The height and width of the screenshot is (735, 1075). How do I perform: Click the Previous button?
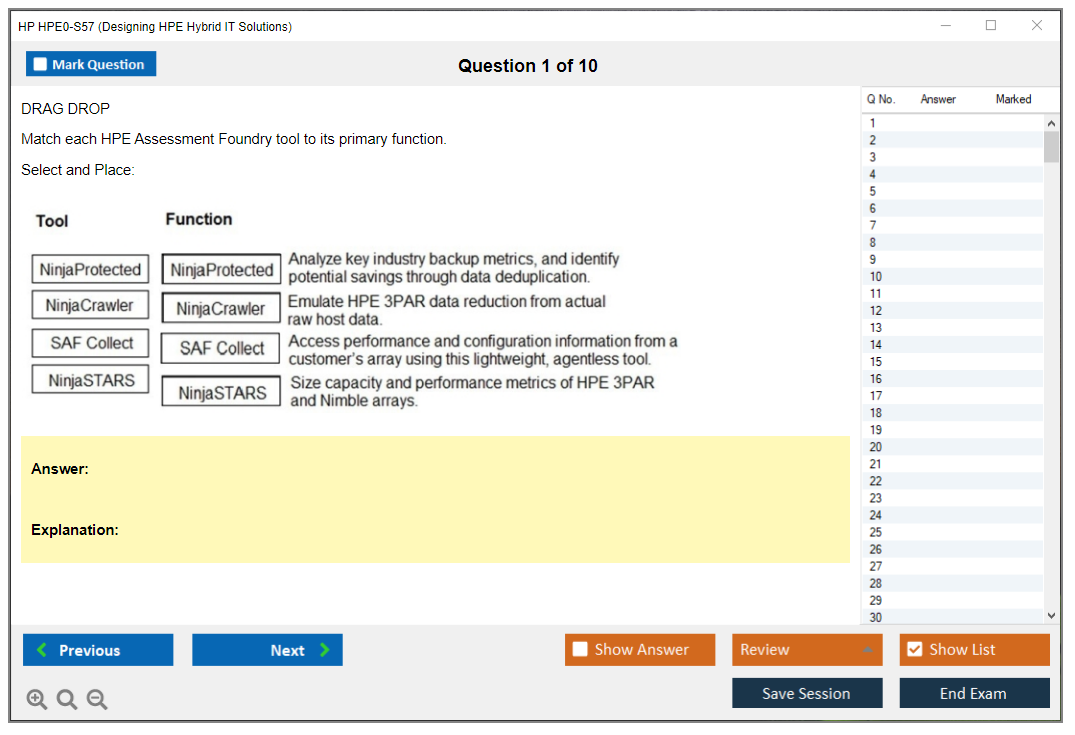98,650
